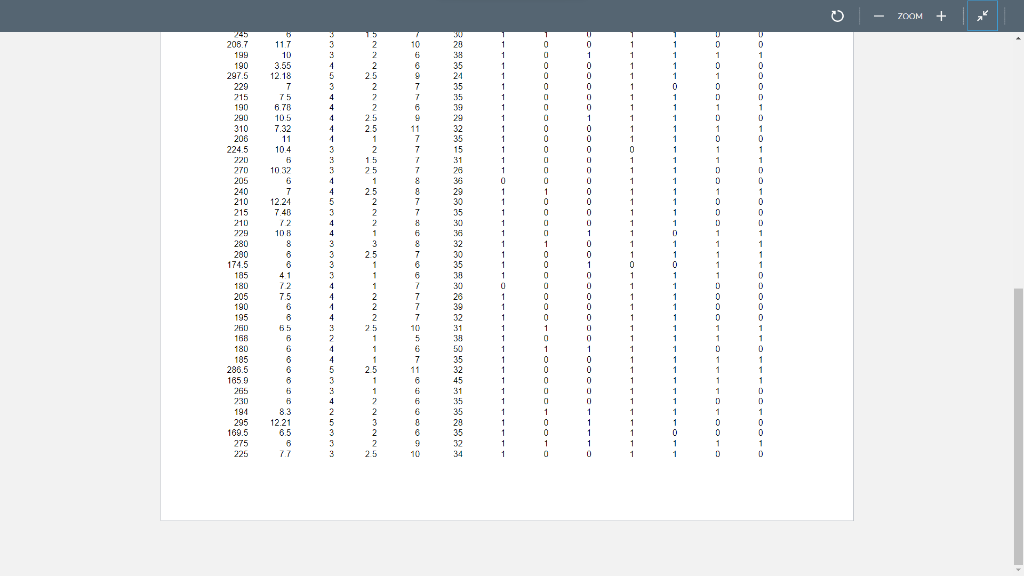Viewport: 1024px width, 576px height.
Task: Zoom in using the plus icon
Action: tap(941, 16)
